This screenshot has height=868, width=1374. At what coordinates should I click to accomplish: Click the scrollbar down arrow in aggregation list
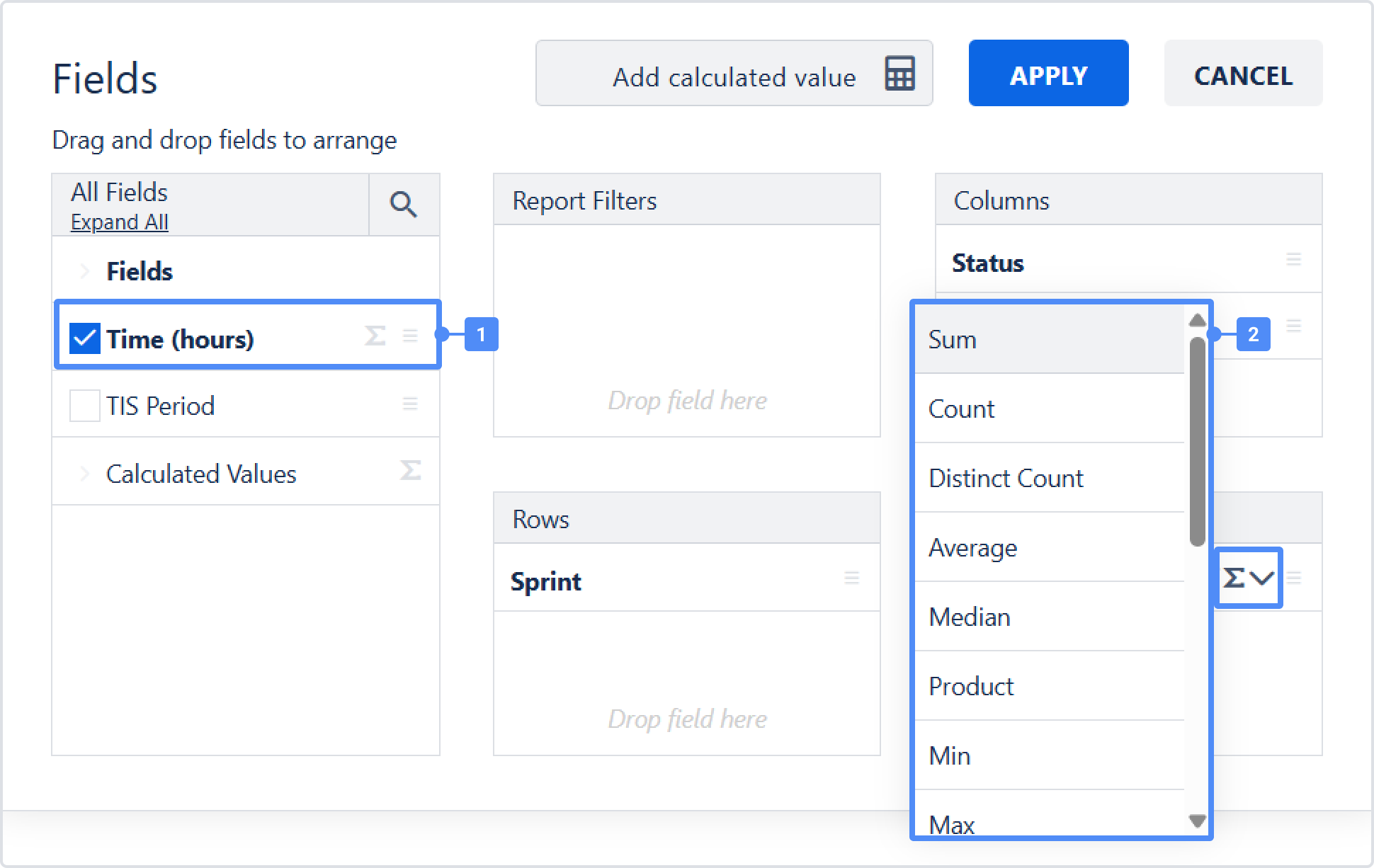click(1197, 821)
